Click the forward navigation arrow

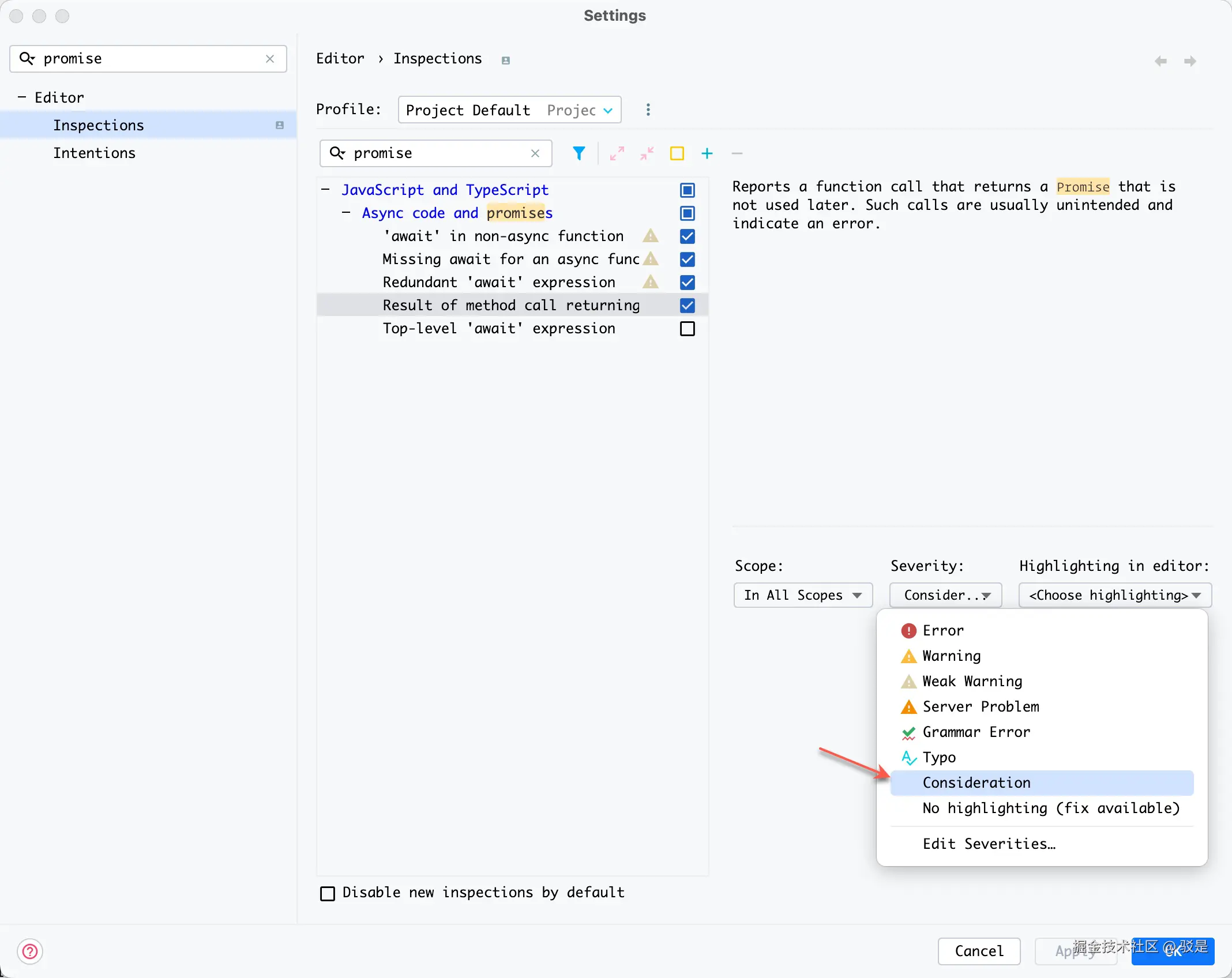pyautogui.click(x=1189, y=61)
